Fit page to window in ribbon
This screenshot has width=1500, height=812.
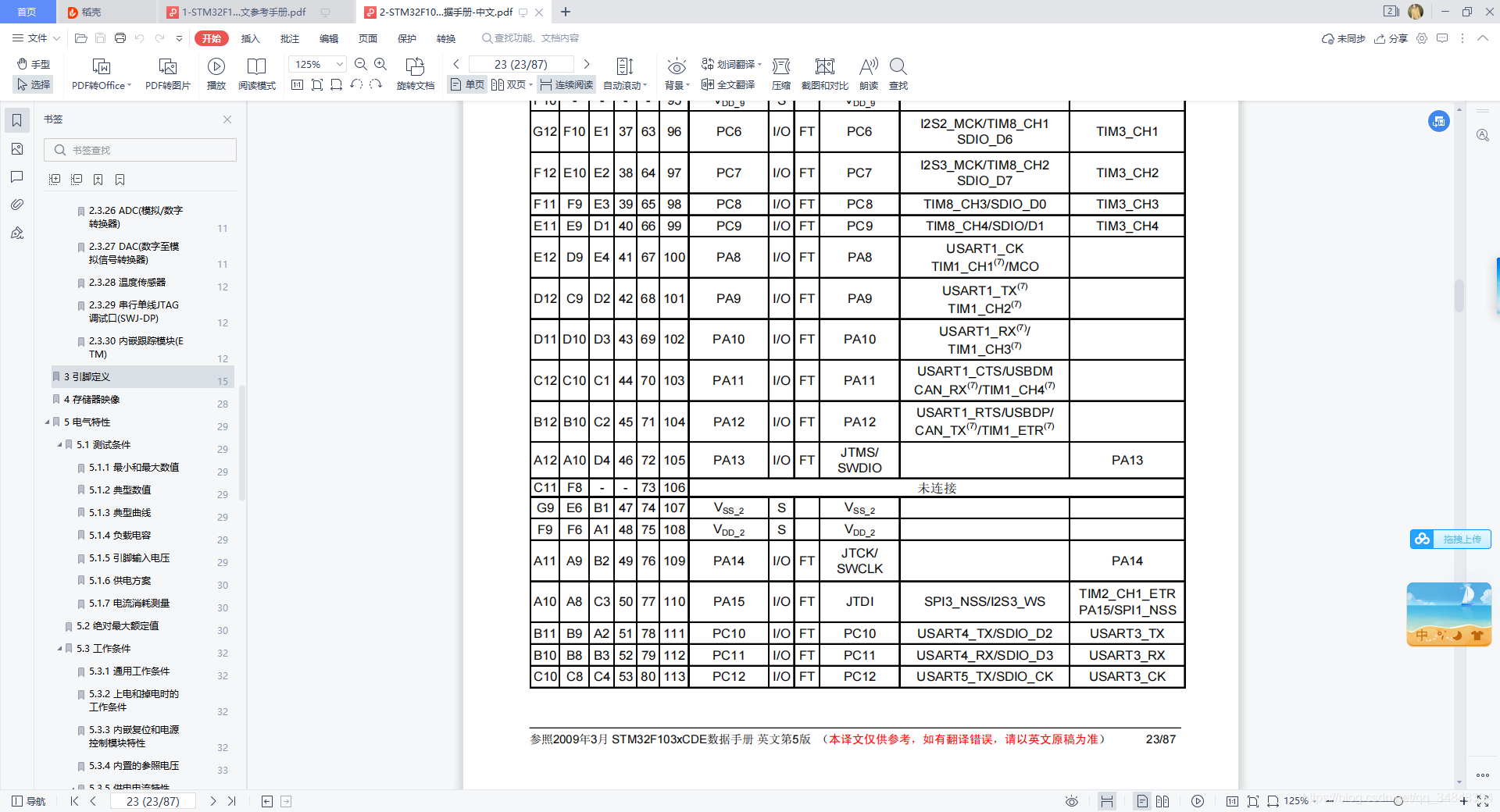pos(316,84)
